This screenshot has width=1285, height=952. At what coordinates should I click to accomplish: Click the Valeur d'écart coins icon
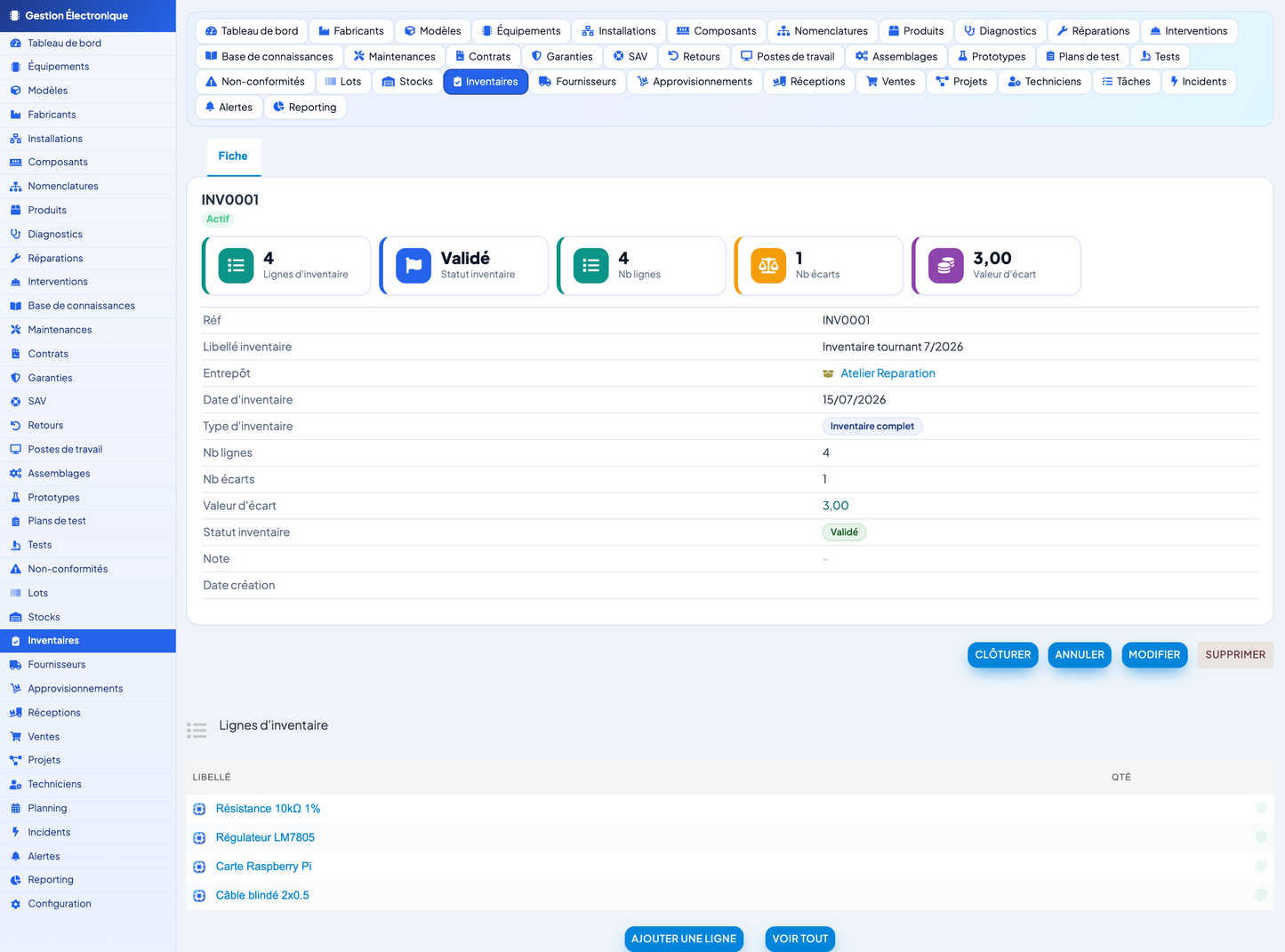(946, 266)
